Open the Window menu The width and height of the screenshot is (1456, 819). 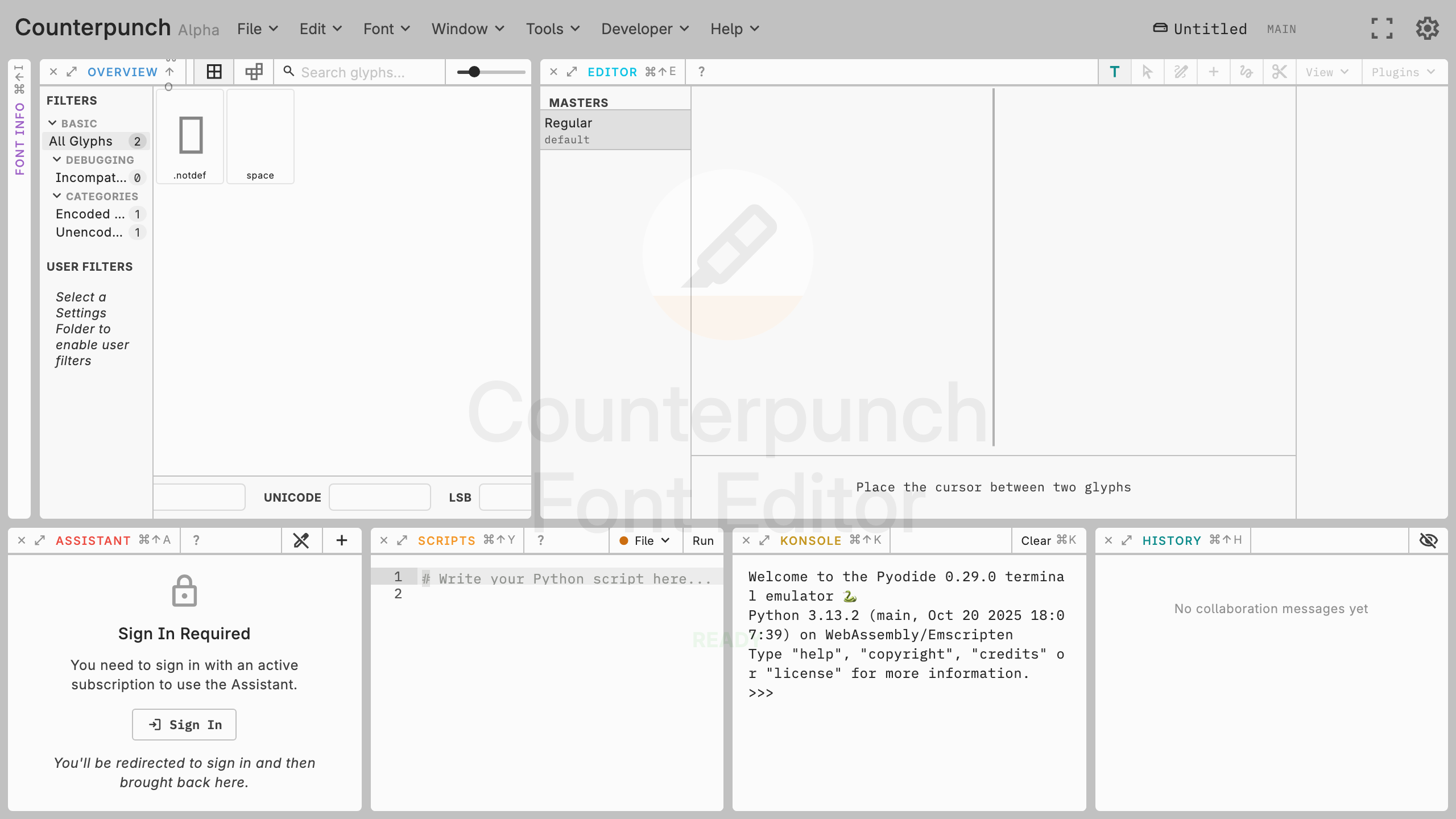pos(468,28)
